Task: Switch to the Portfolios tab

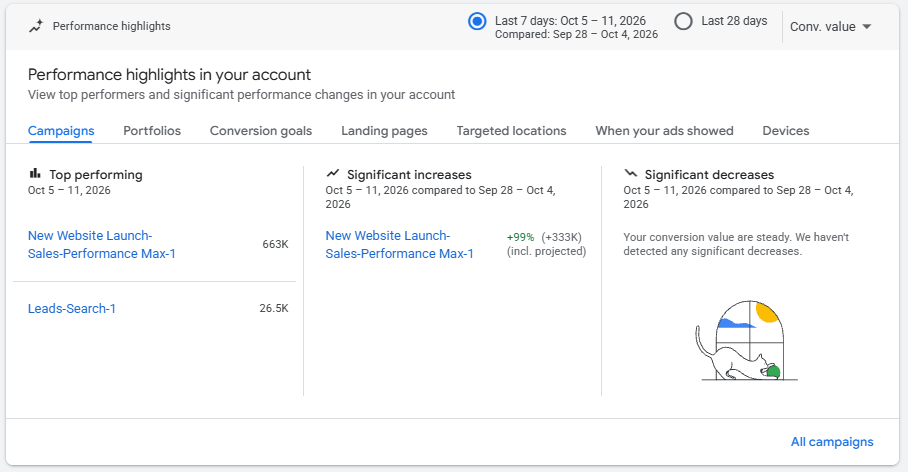Action: (x=152, y=131)
